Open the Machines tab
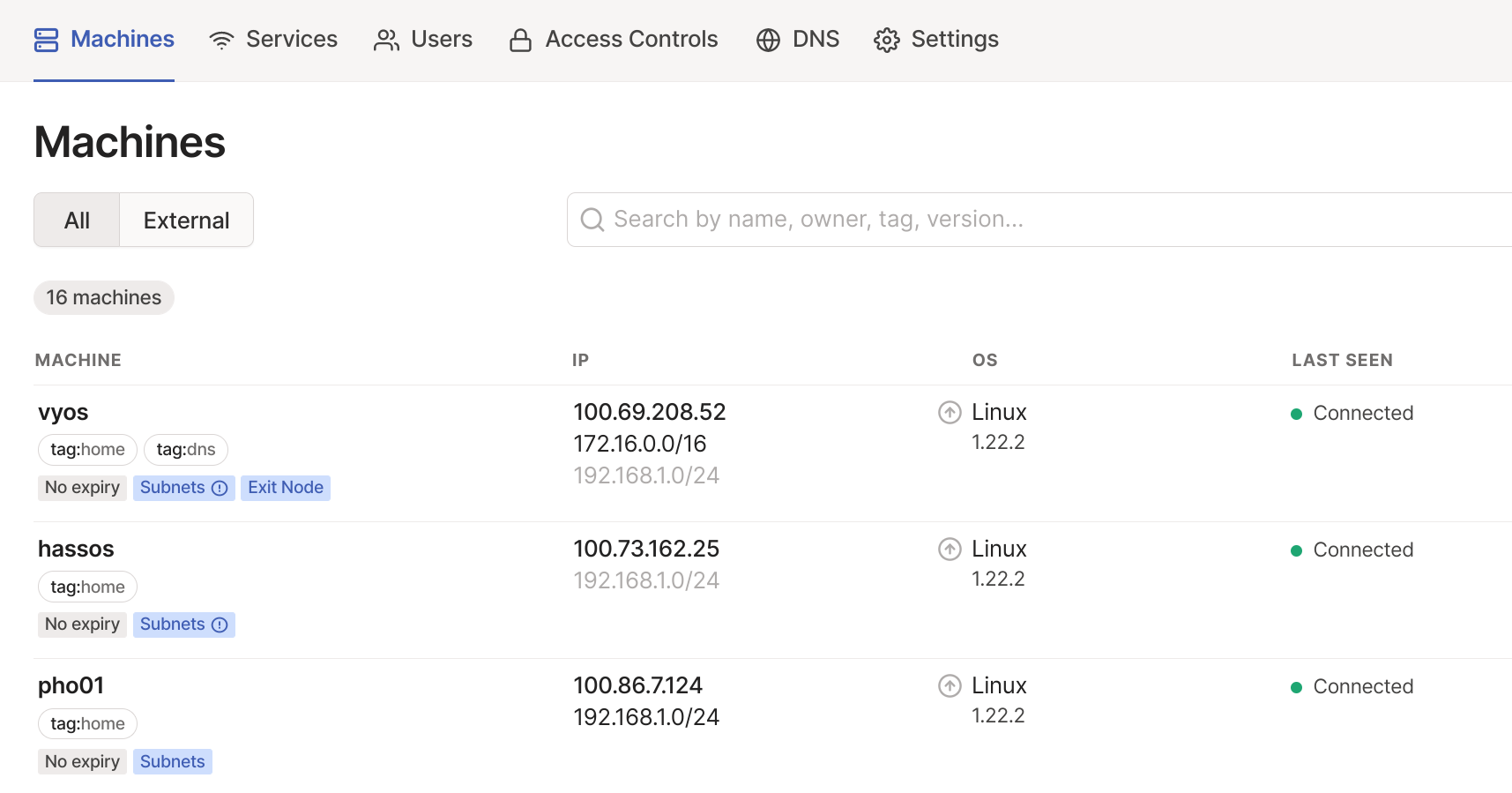1512x793 pixels. (104, 40)
